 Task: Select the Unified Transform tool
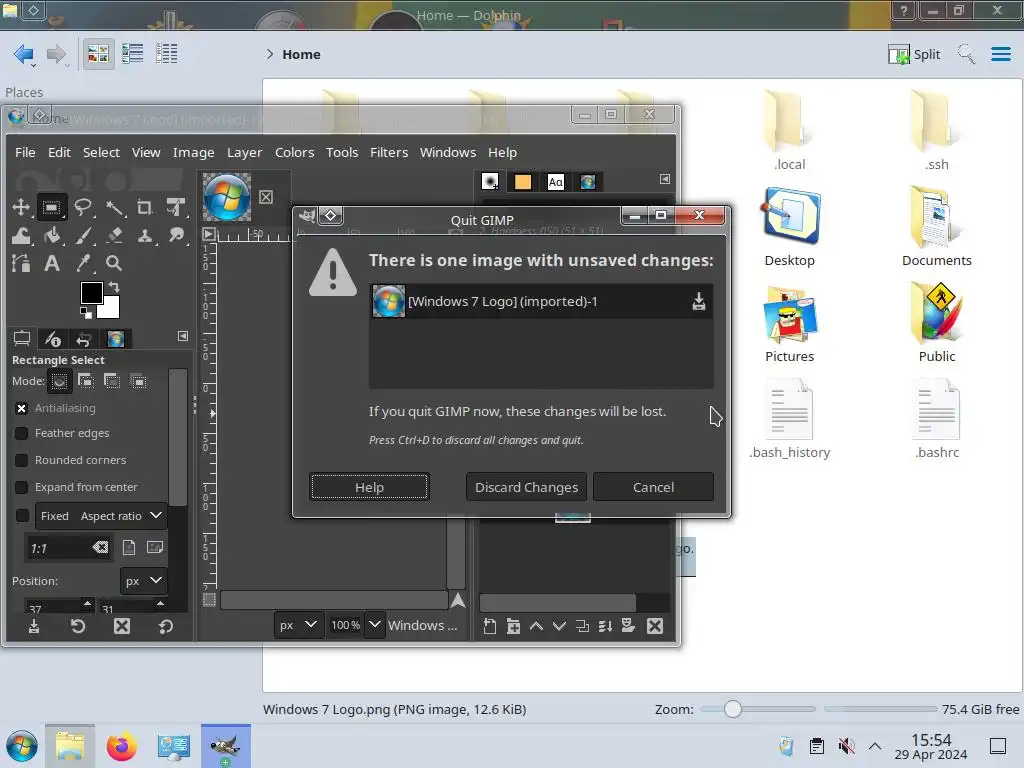pos(176,208)
